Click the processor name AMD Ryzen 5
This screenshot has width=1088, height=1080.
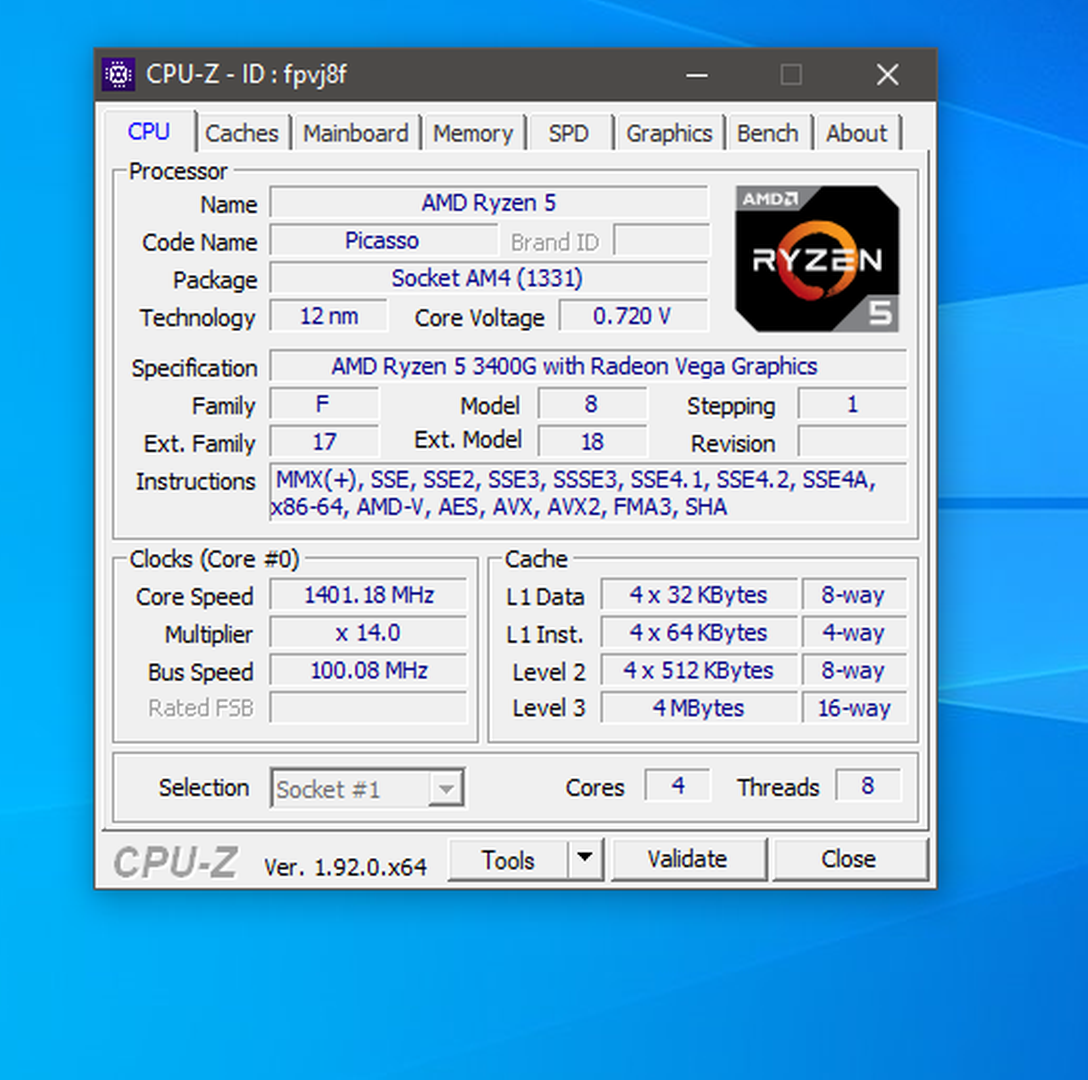pyautogui.click(x=488, y=203)
